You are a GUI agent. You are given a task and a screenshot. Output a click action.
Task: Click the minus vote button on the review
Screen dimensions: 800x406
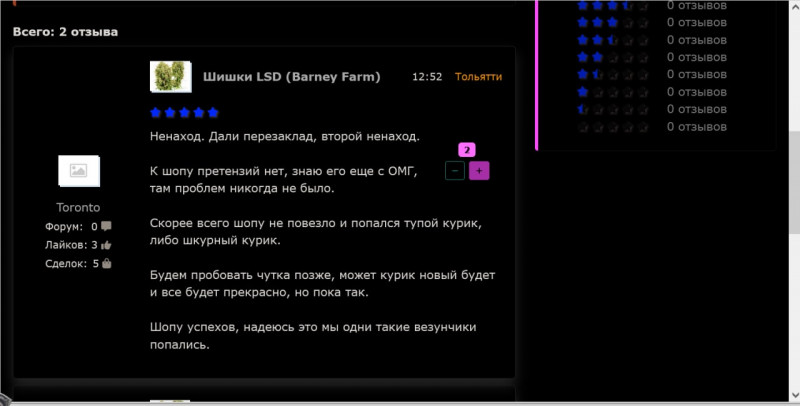tap(455, 171)
